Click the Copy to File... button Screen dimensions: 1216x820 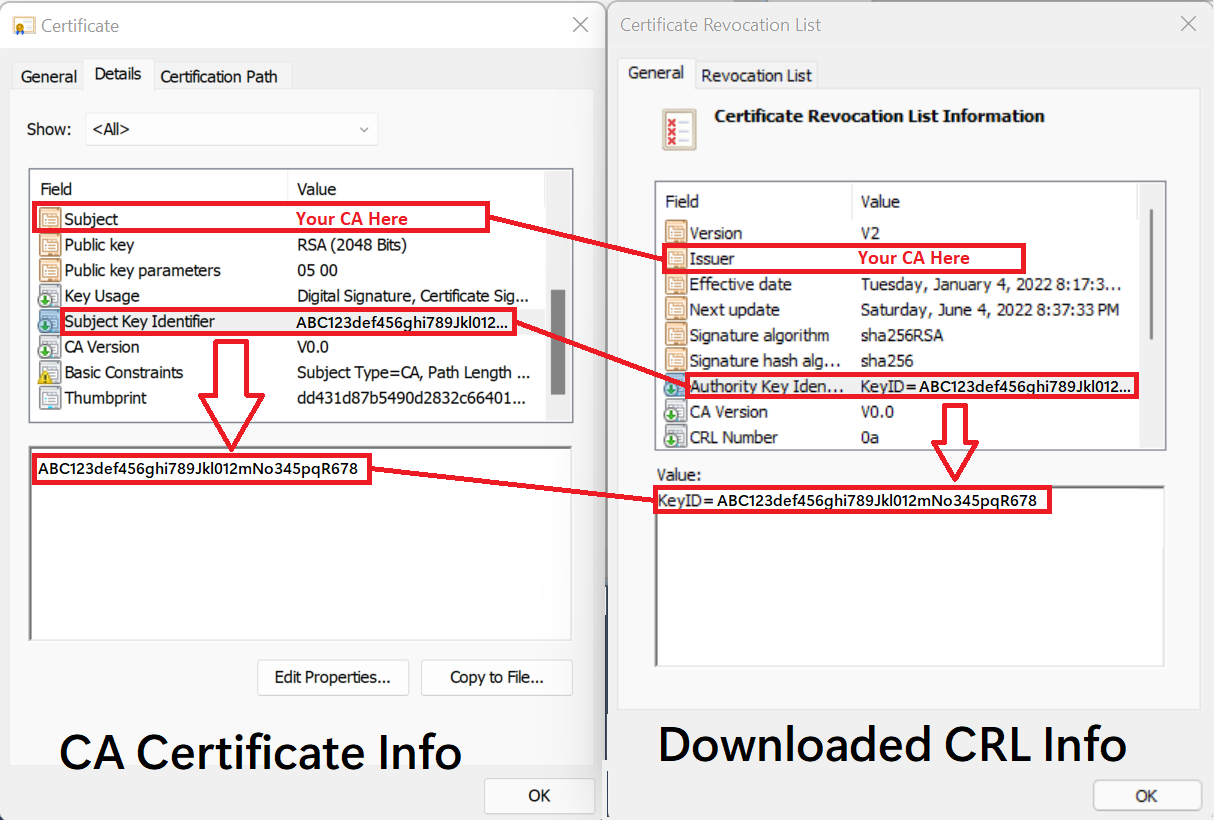click(x=497, y=677)
